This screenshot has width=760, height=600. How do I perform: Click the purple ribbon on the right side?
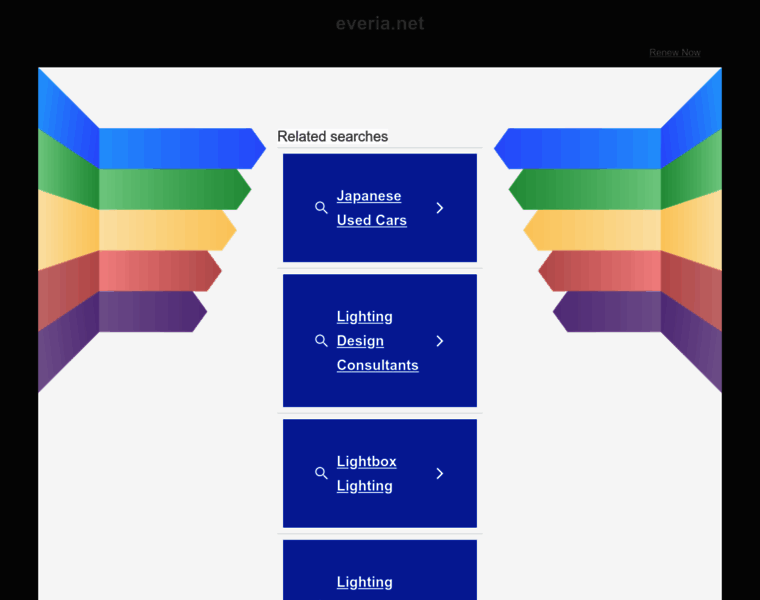609,311
